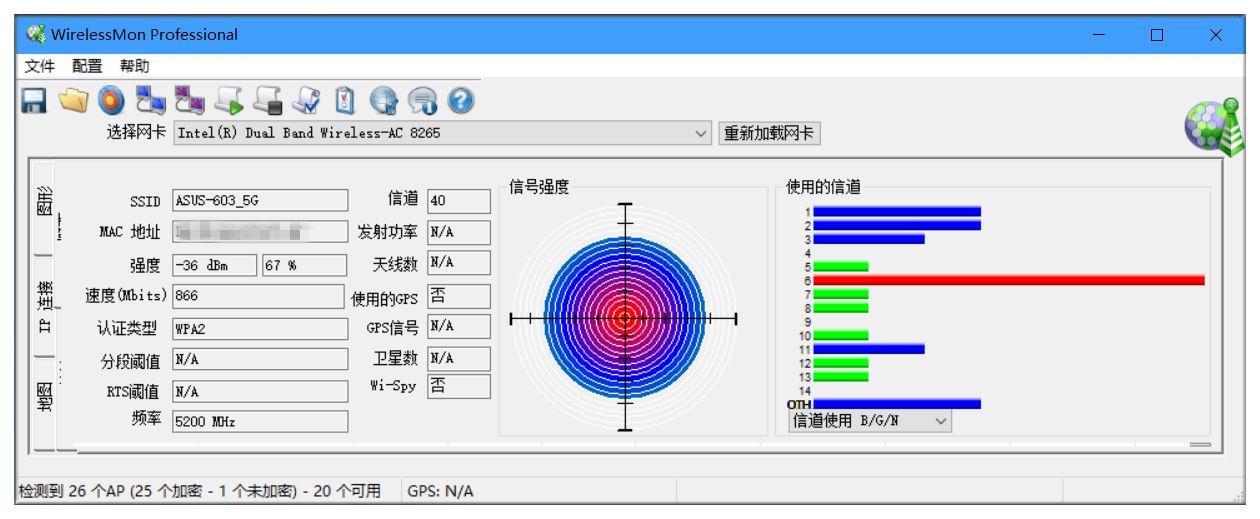Screen dimensions: 1260x519
Task: Click the red-blue target icon in toolbar
Action: click(110, 100)
